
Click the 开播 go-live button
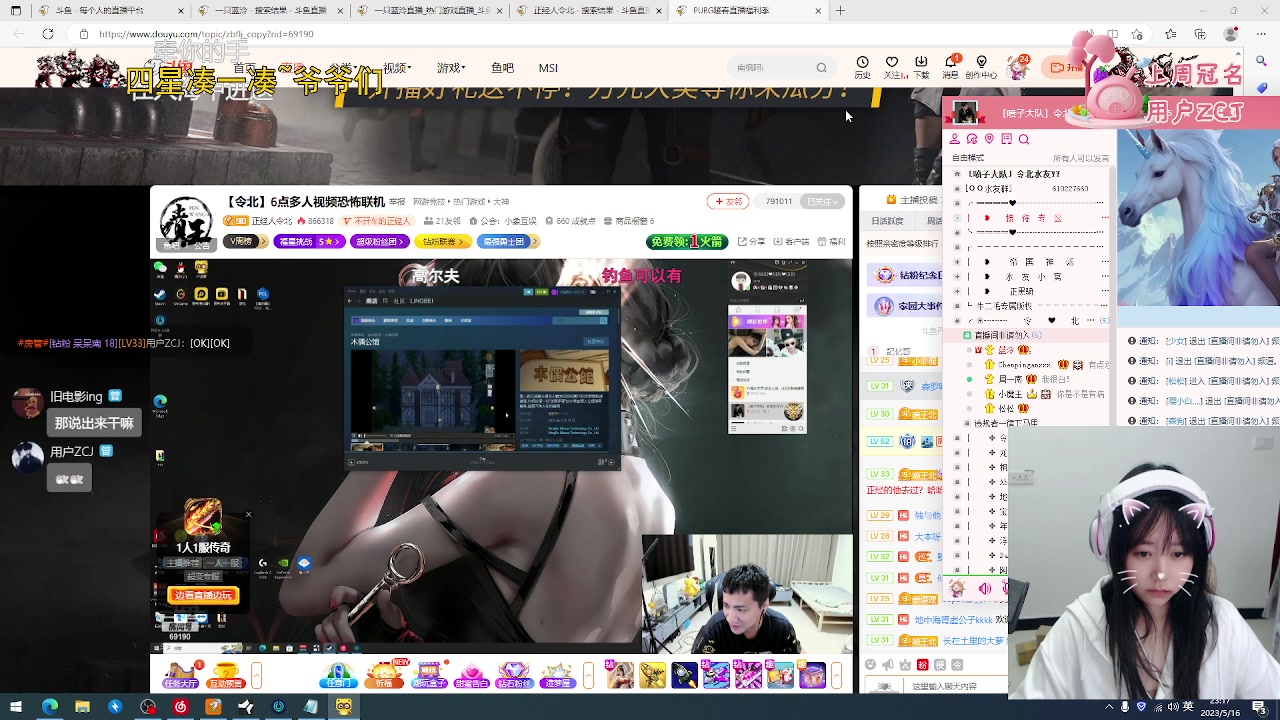(1064, 67)
